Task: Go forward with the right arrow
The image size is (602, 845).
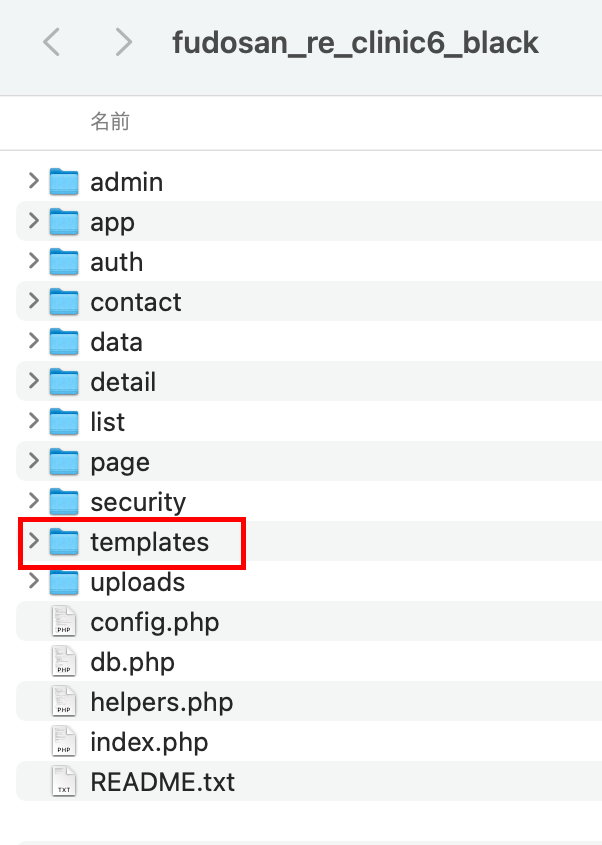Action: click(x=123, y=42)
